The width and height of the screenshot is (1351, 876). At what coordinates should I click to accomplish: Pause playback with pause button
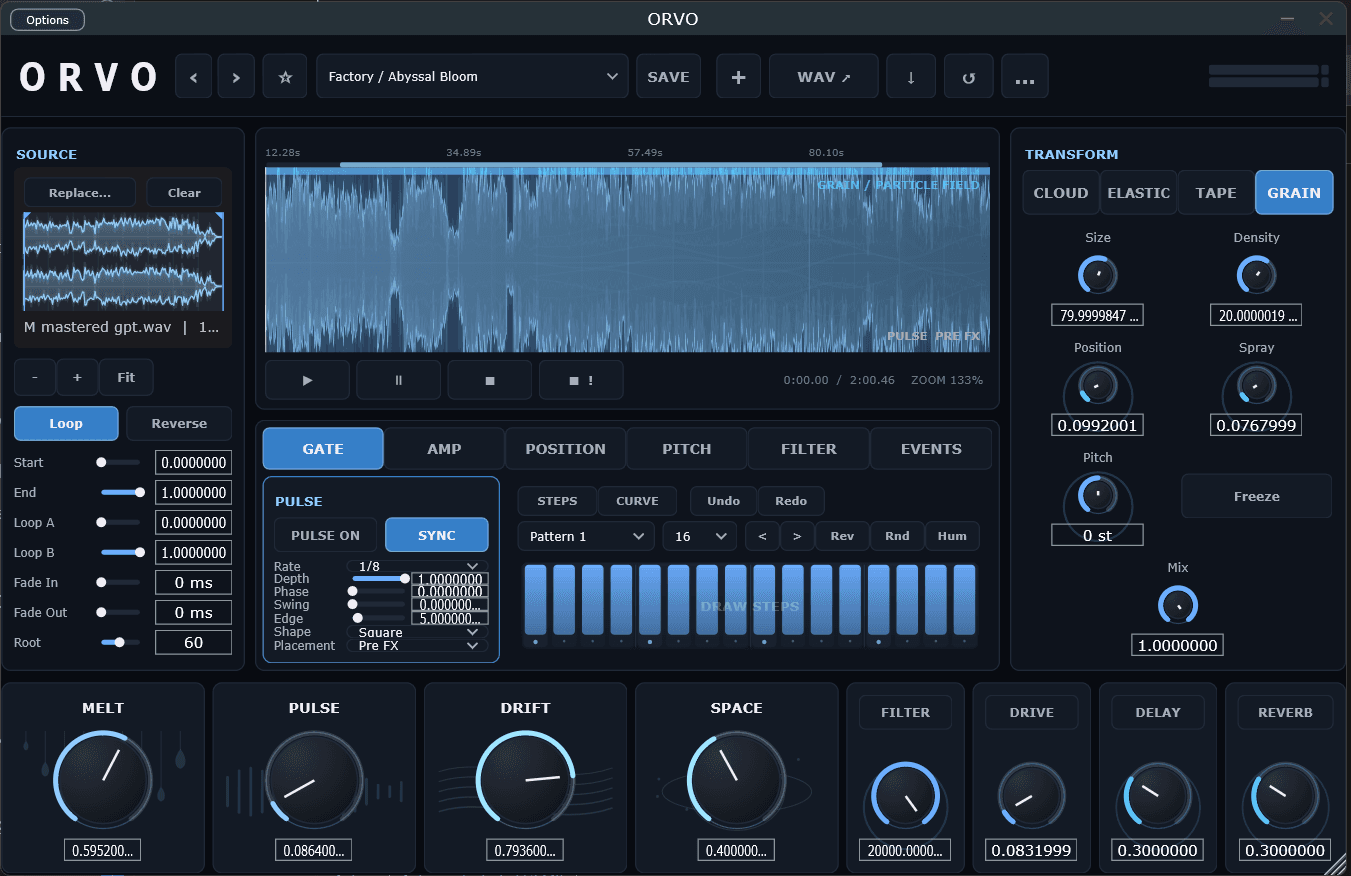click(399, 380)
